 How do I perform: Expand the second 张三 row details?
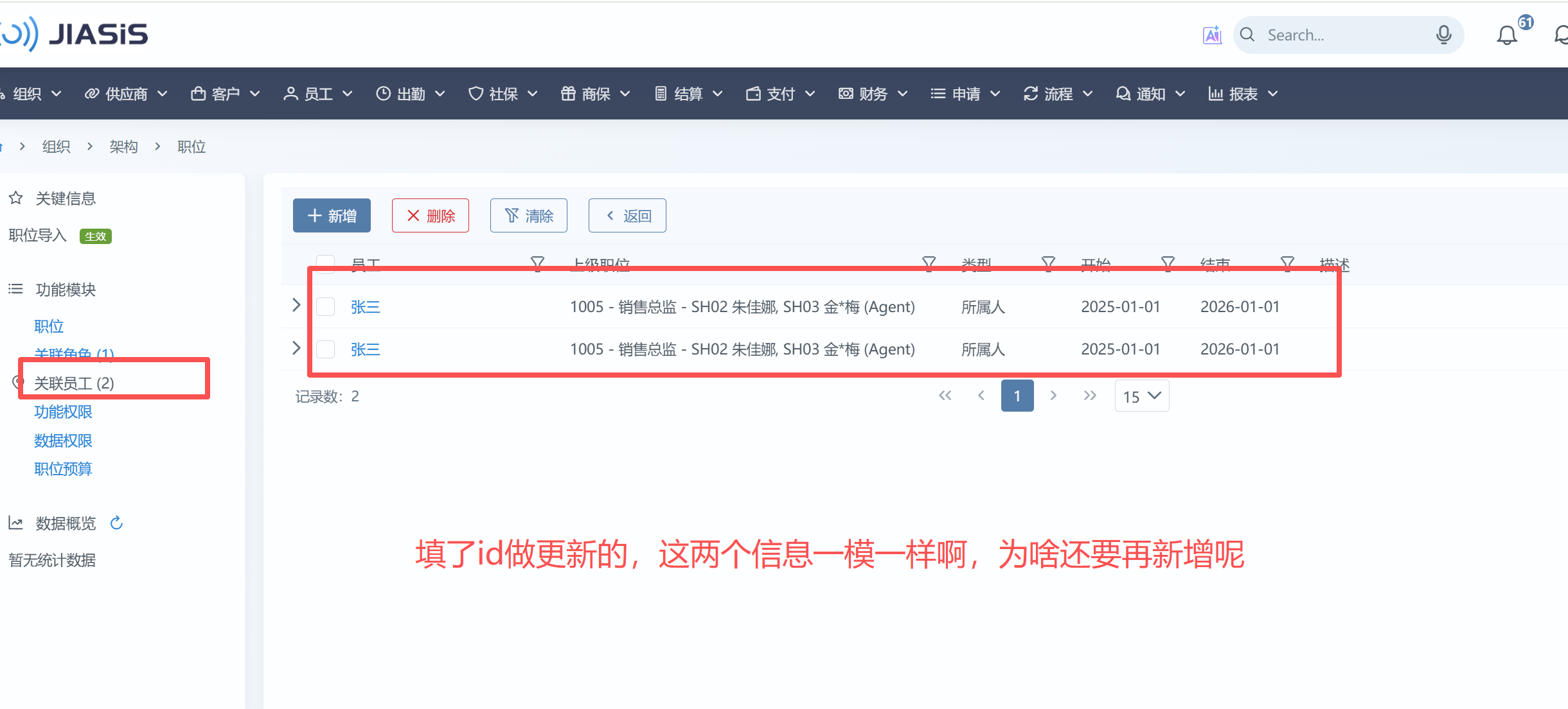tap(296, 348)
